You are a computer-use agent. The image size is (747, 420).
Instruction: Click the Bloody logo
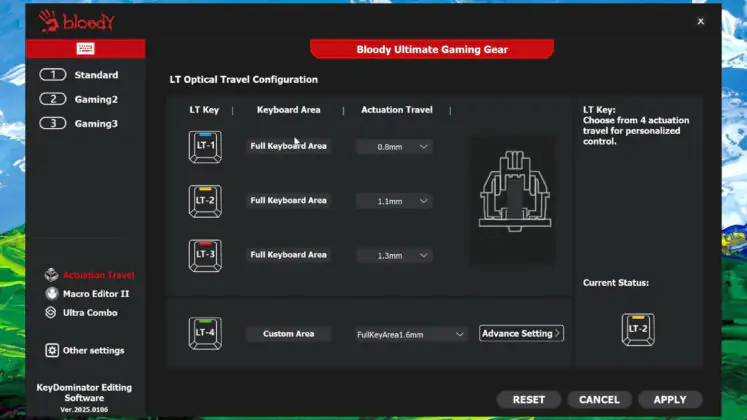click(76, 21)
